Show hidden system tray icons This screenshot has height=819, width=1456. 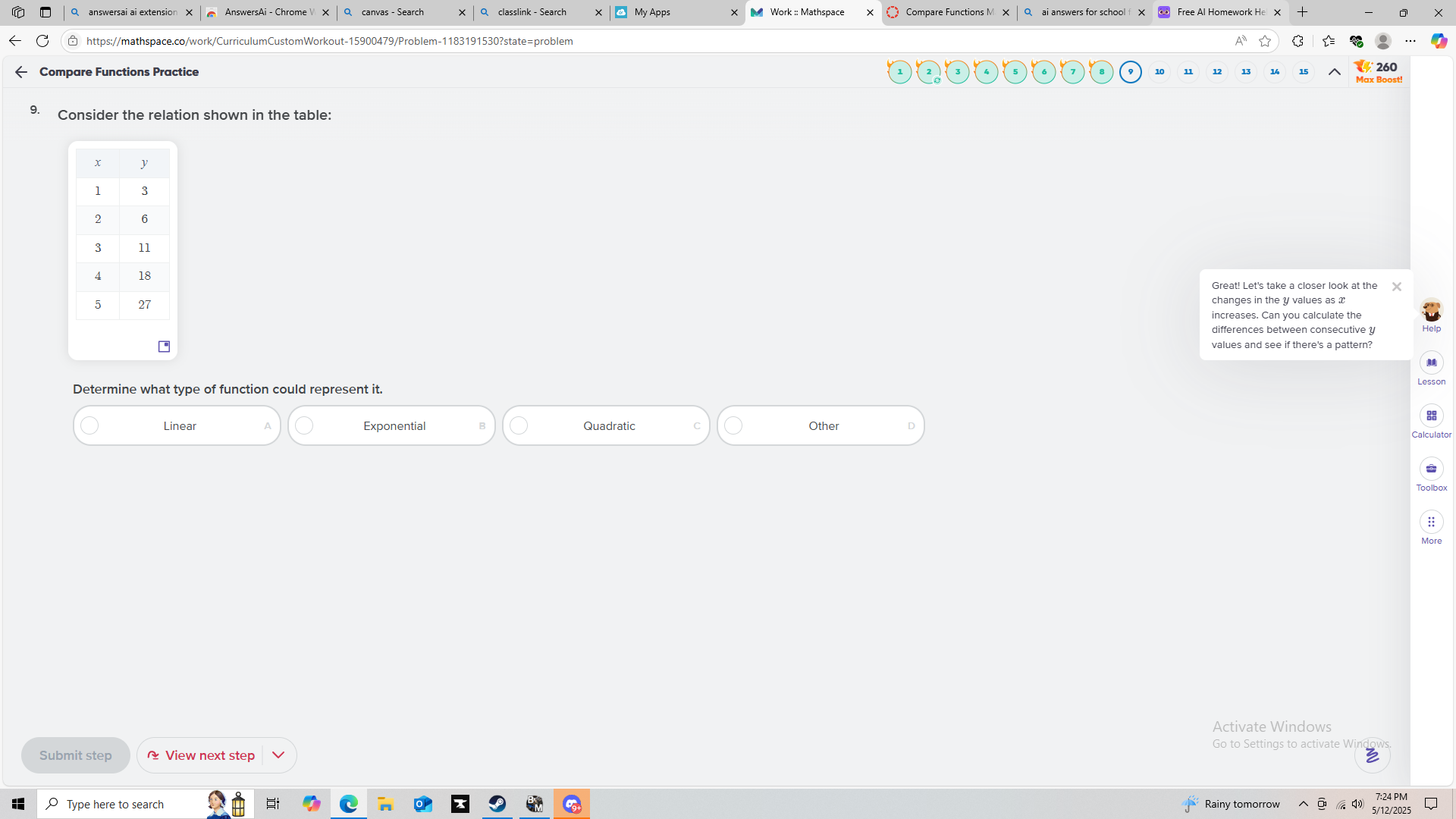click(1303, 804)
